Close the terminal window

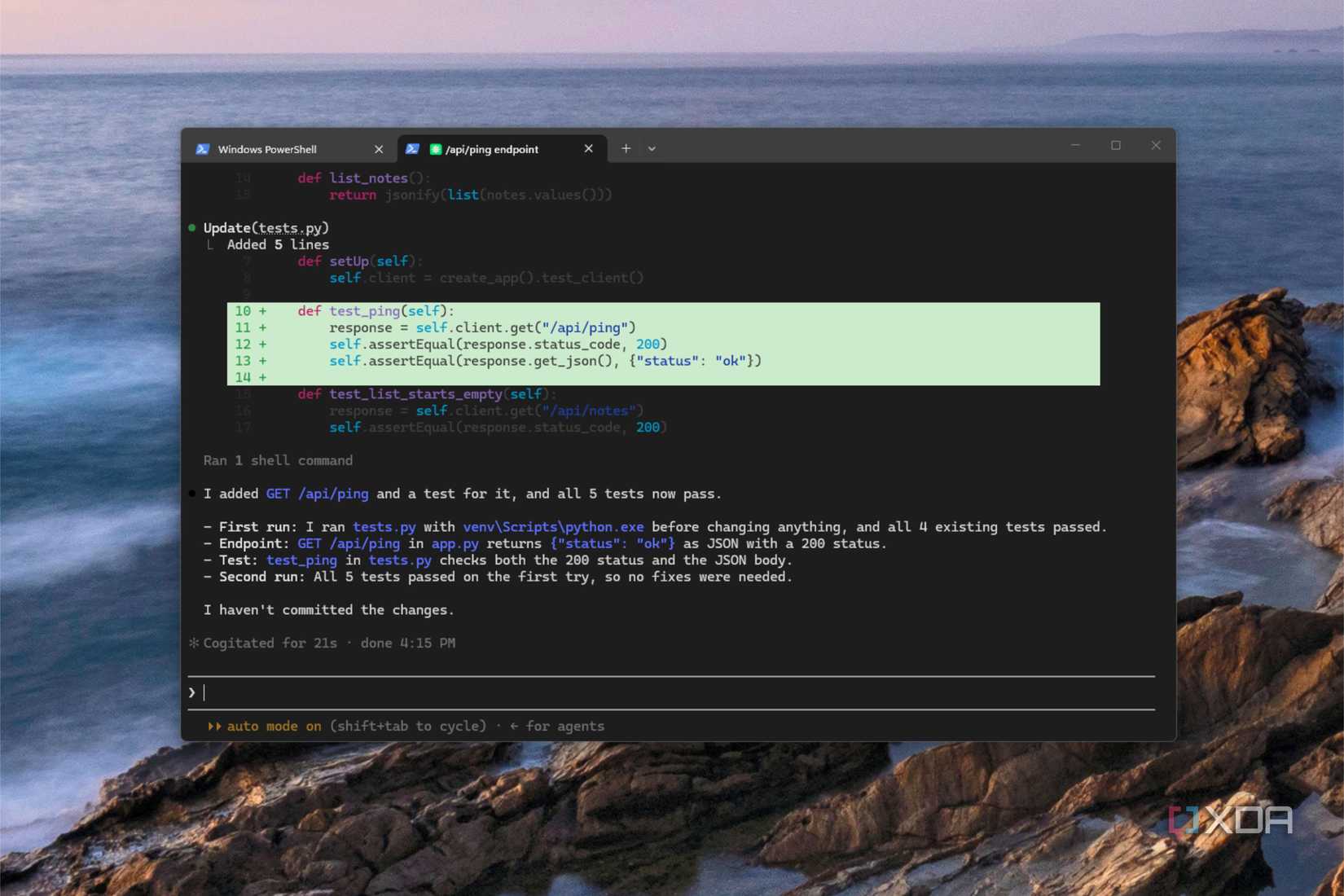pos(1156,145)
